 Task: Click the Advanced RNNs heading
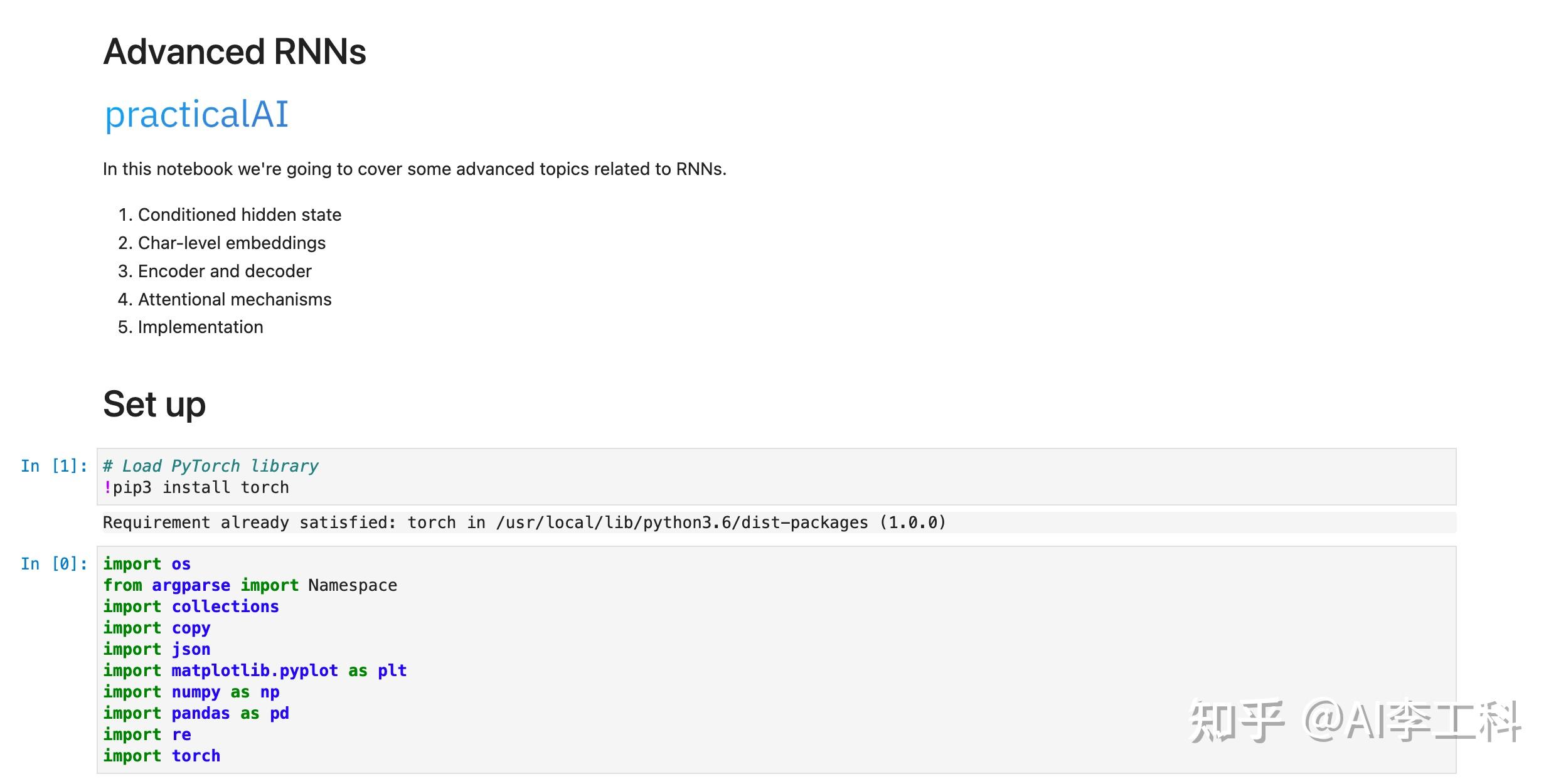[235, 51]
